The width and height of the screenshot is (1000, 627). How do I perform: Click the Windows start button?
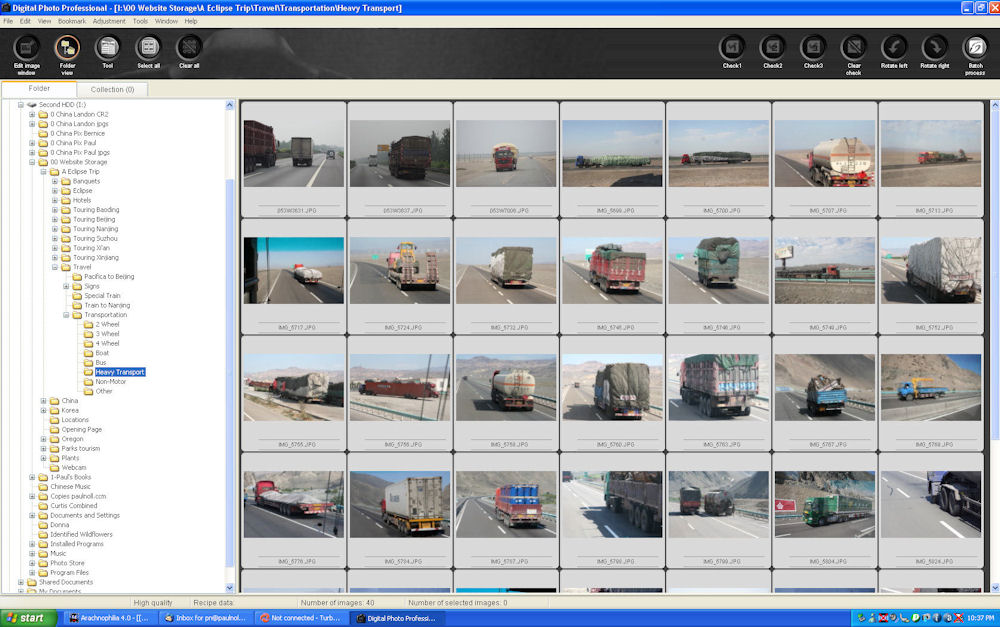26,618
